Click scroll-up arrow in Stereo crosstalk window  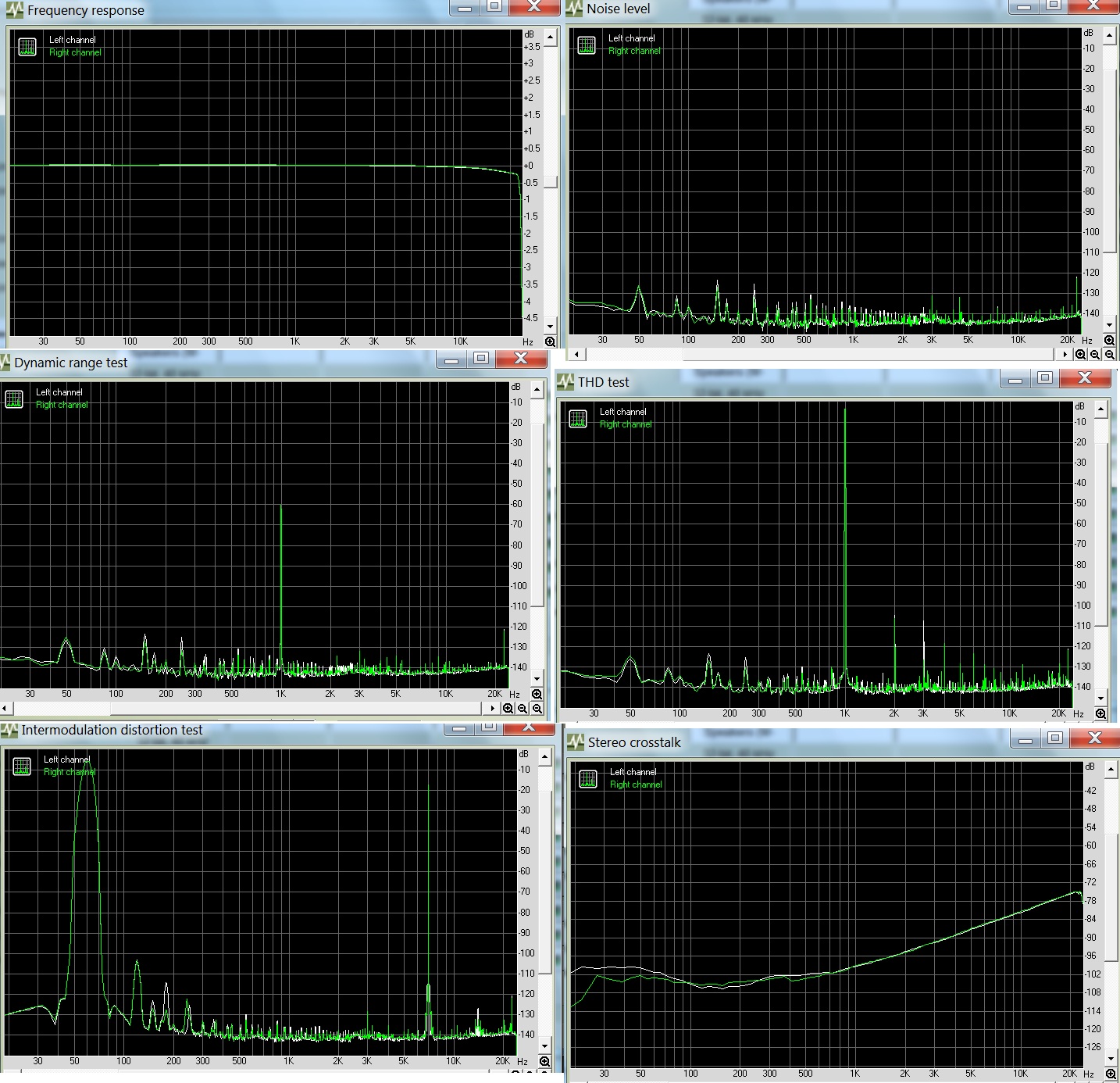pyautogui.click(x=1111, y=769)
